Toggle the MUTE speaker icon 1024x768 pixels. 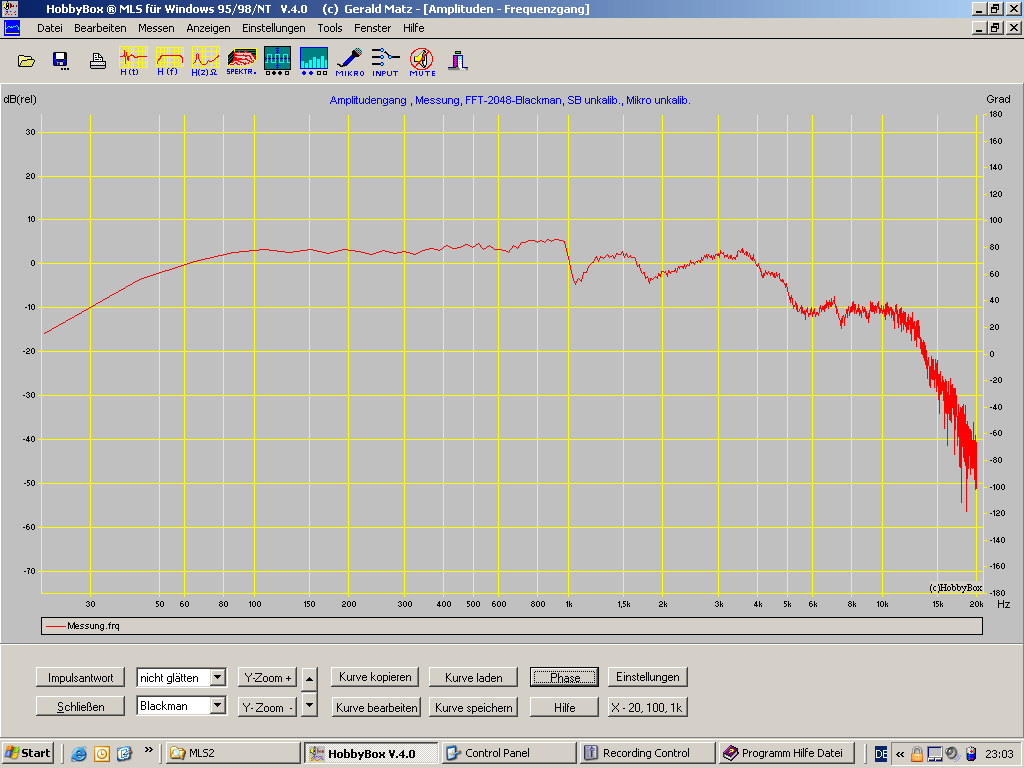422,62
